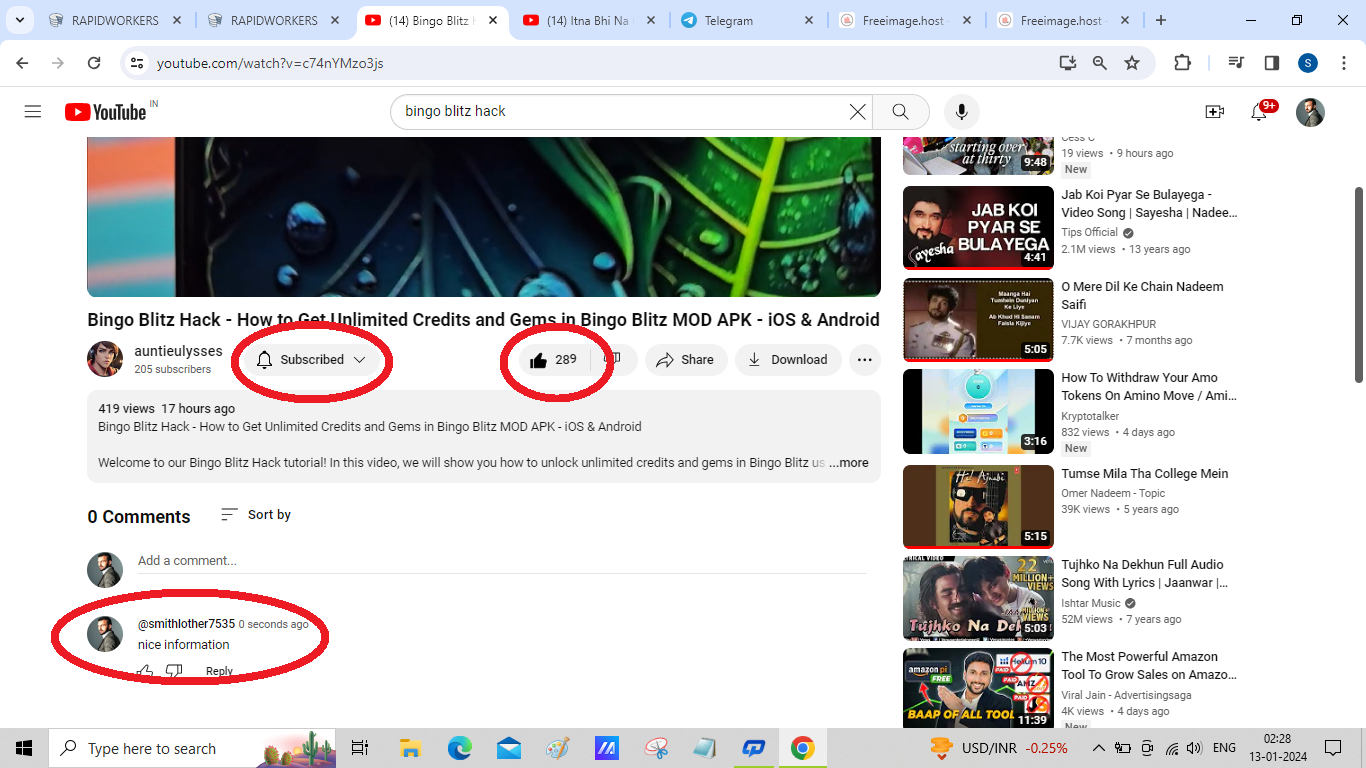The width and height of the screenshot is (1366, 768).
Task: Dislike the nice information comment
Action: [x=174, y=671]
